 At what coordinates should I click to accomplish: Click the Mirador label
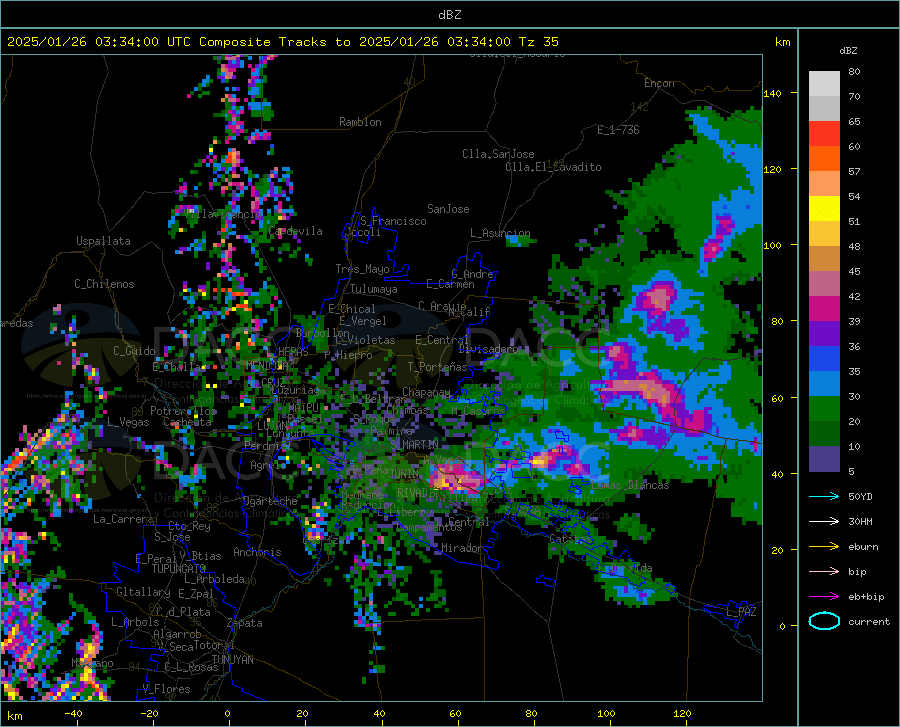pos(462,548)
